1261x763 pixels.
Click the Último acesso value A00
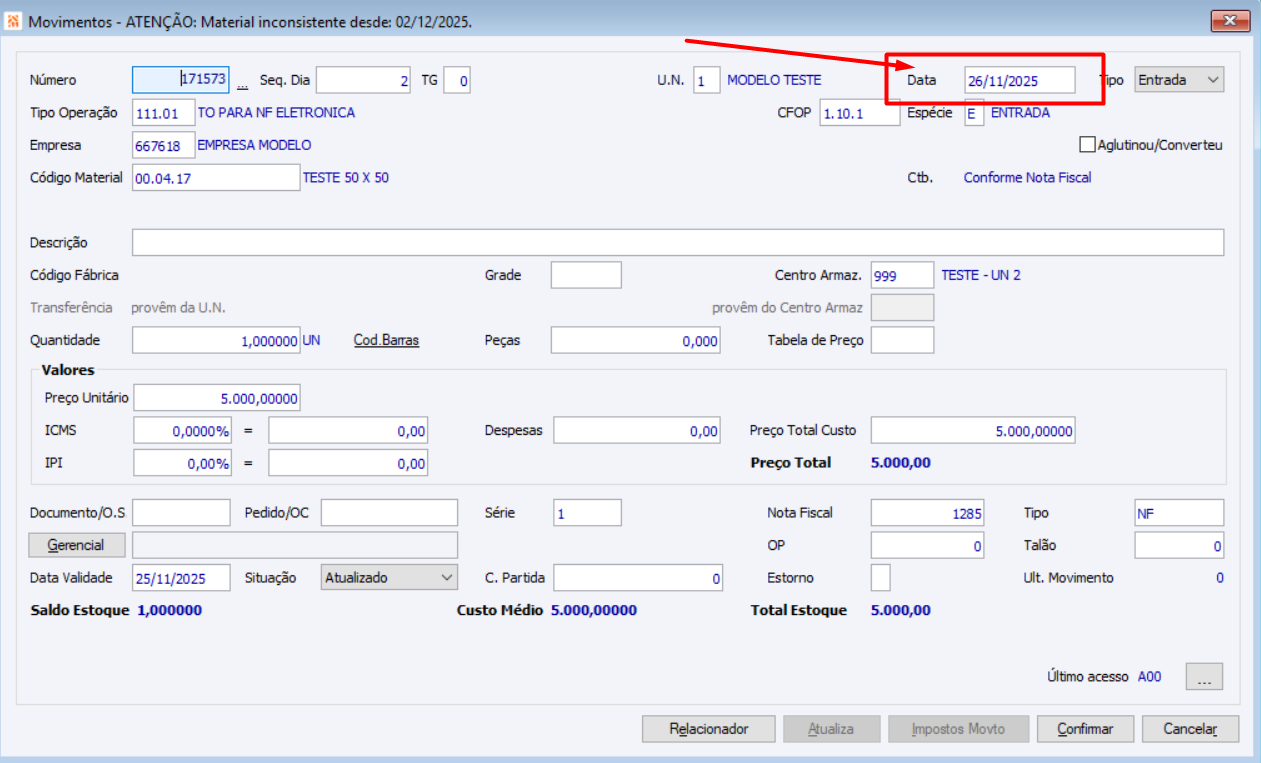(x=1150, y=677)
